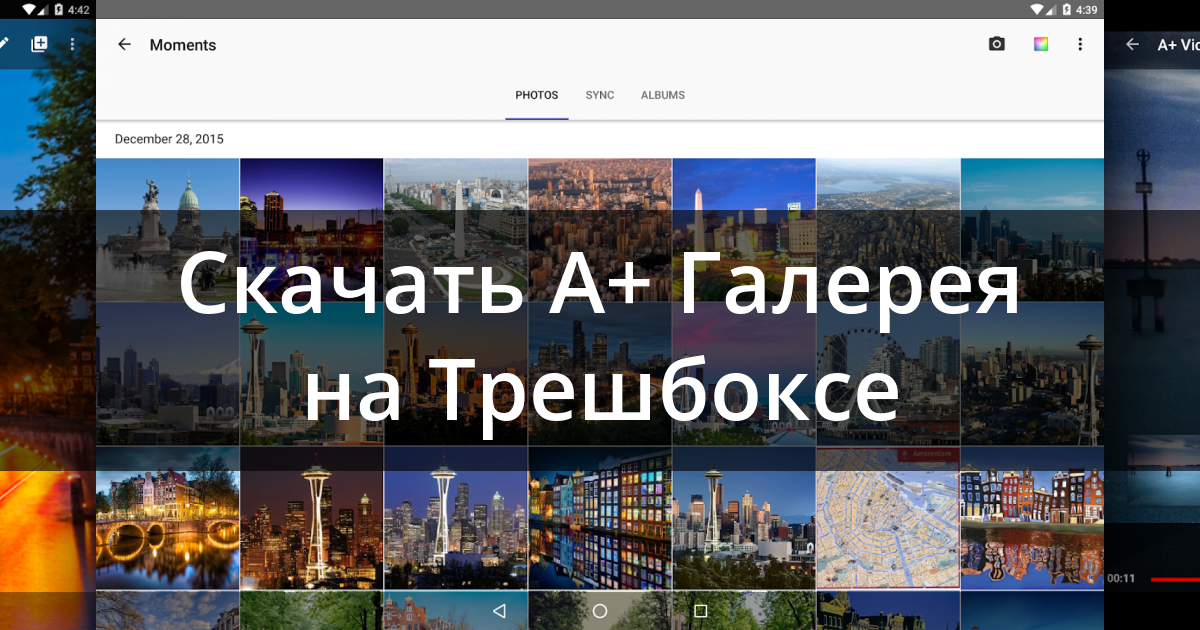This screenshot has width=1200, height=630.
Task: Switch to the ALBUMS tab
Action: click(663, 95)
